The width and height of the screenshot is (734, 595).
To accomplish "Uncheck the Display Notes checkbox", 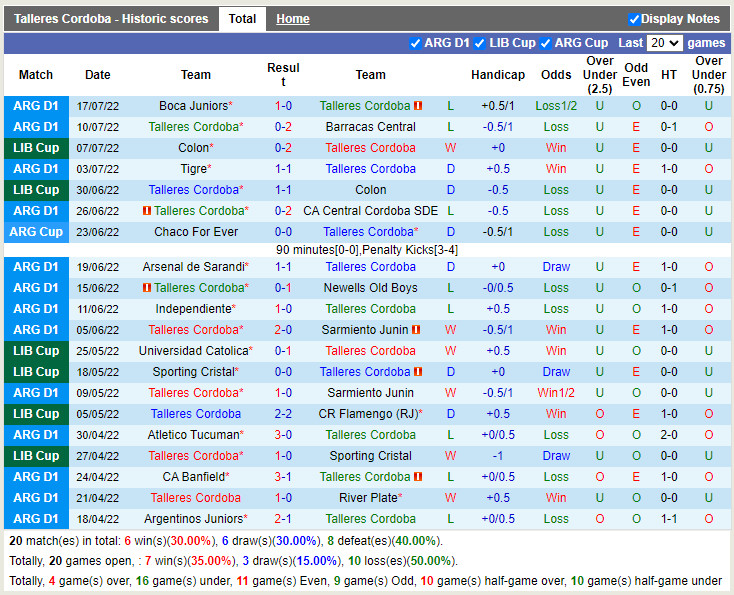I will (x=634, y=19).
